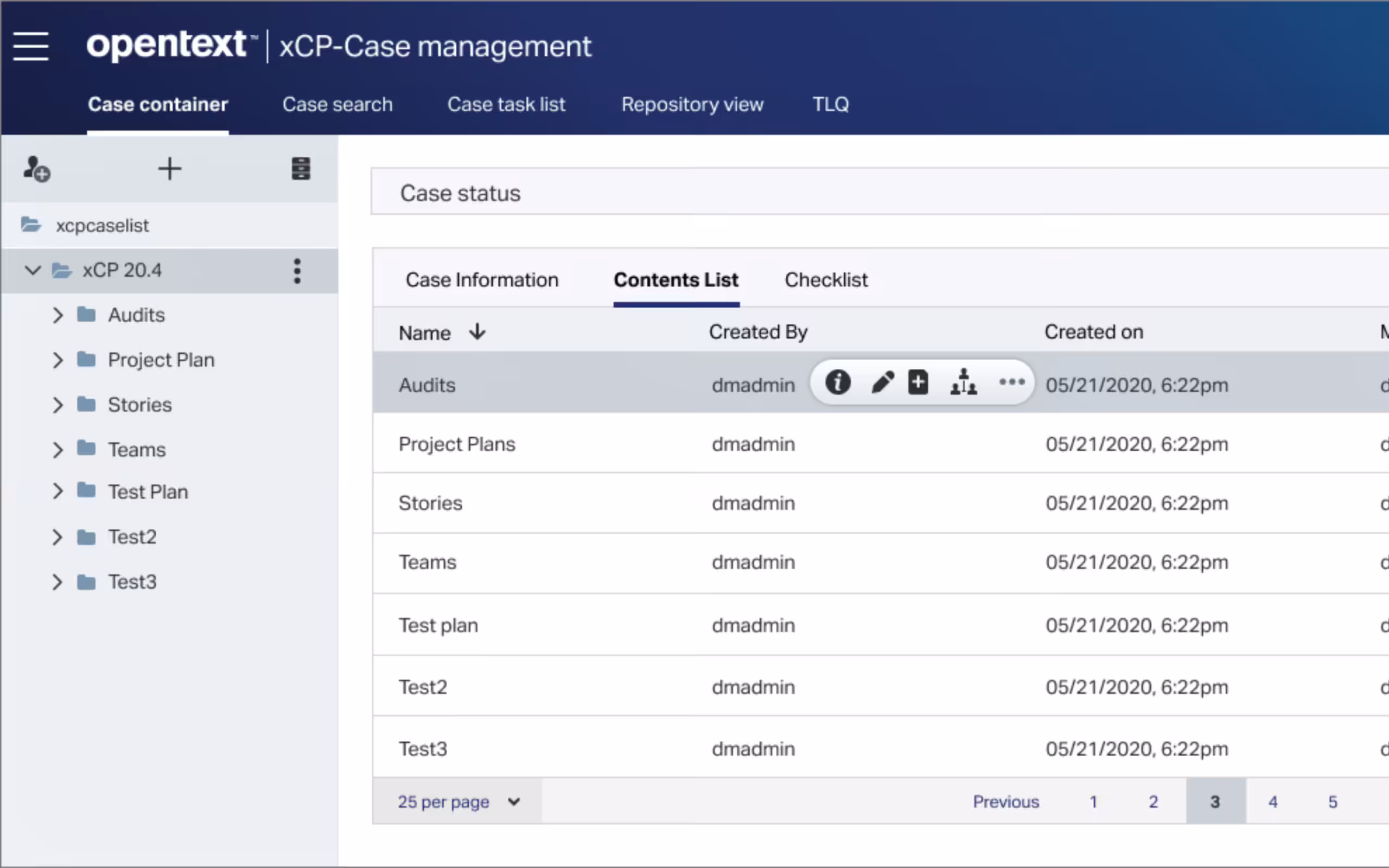
Task: Go to page 2
Action: pyautogui.click(x=1153, y=801)
